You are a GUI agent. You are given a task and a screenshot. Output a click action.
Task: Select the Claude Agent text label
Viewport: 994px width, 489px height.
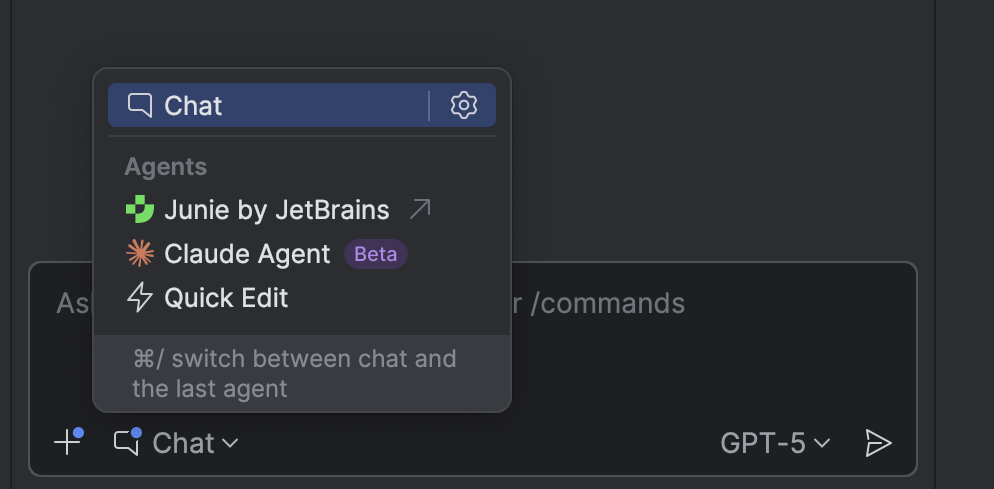[x=247, y=254]
